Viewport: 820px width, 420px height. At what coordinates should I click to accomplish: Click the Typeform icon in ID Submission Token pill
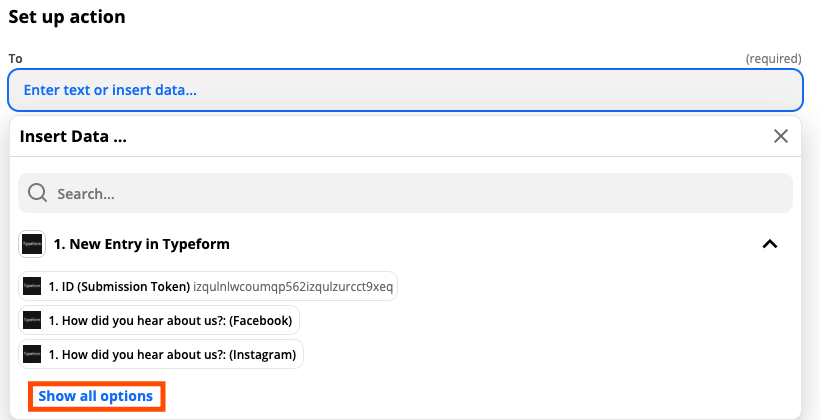click(32, 287)
